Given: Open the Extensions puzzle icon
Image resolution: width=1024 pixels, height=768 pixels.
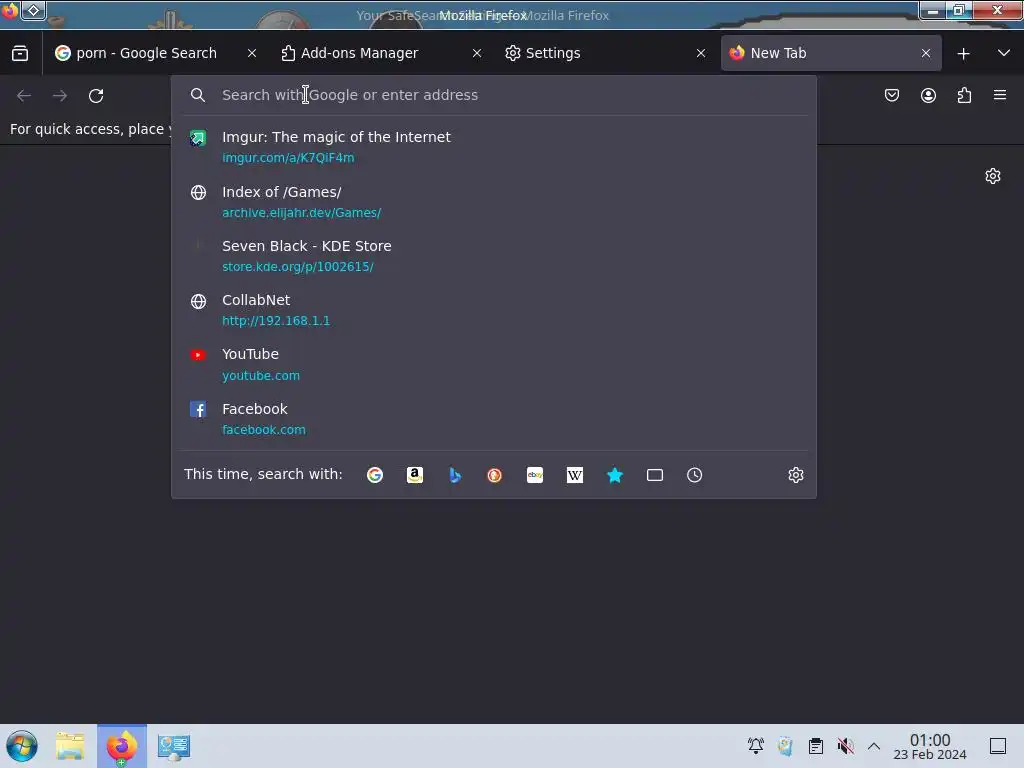Looking at the screenshot, I should 964,95.
